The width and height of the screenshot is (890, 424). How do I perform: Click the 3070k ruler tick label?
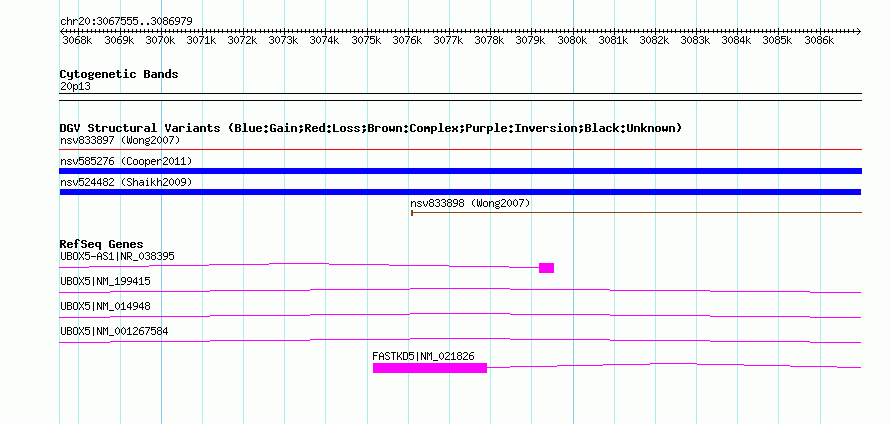[160, 41]
